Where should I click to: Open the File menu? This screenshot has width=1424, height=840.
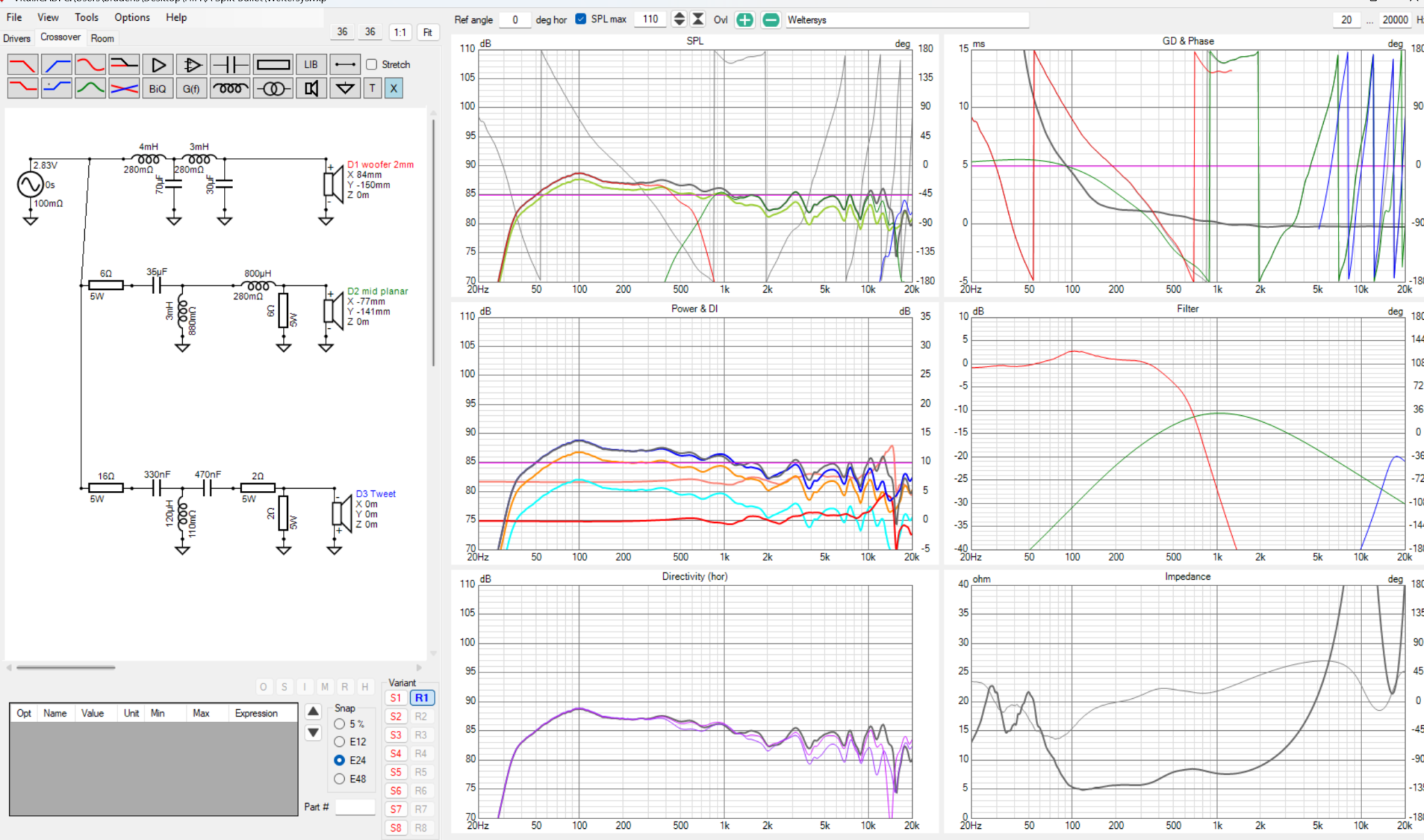click(14, 17)
